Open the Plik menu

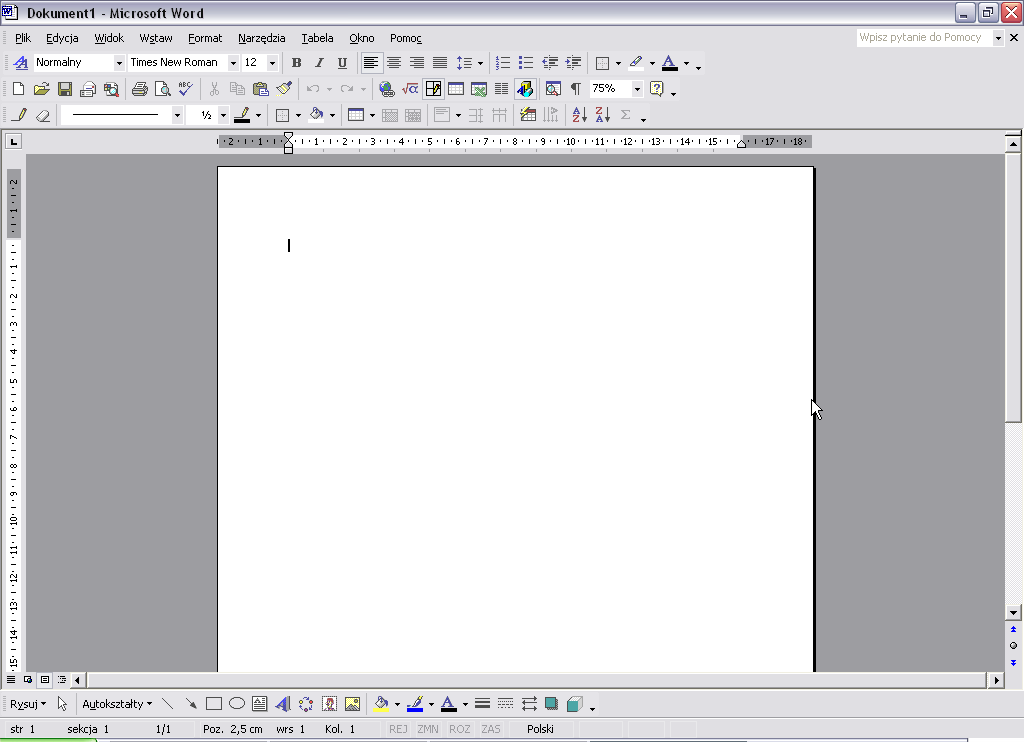[23, 38]
